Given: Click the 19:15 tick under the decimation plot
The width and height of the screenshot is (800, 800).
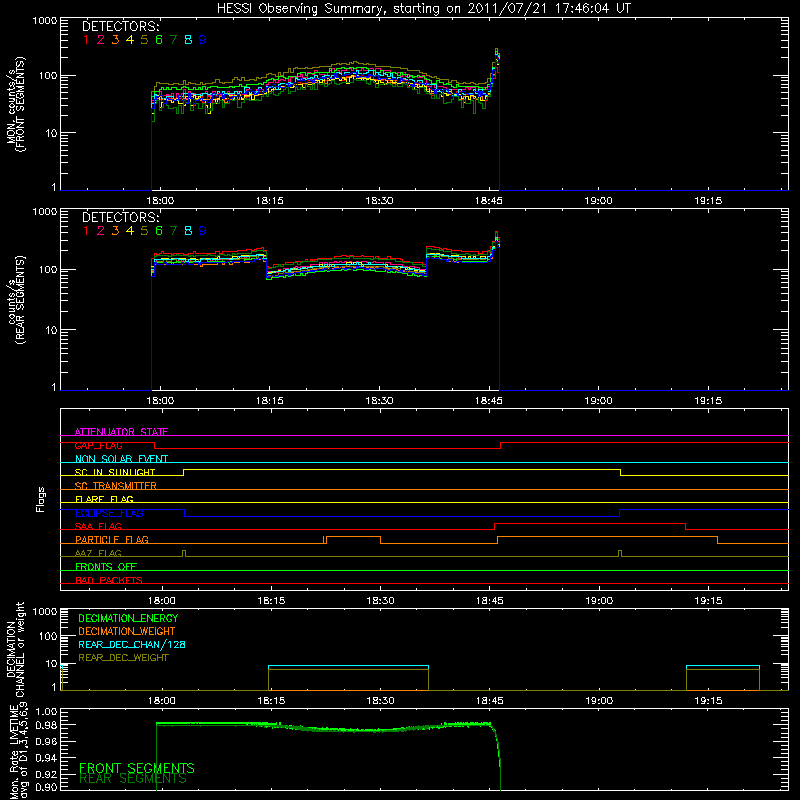Looking at the screenshot, I should (708, 701).
